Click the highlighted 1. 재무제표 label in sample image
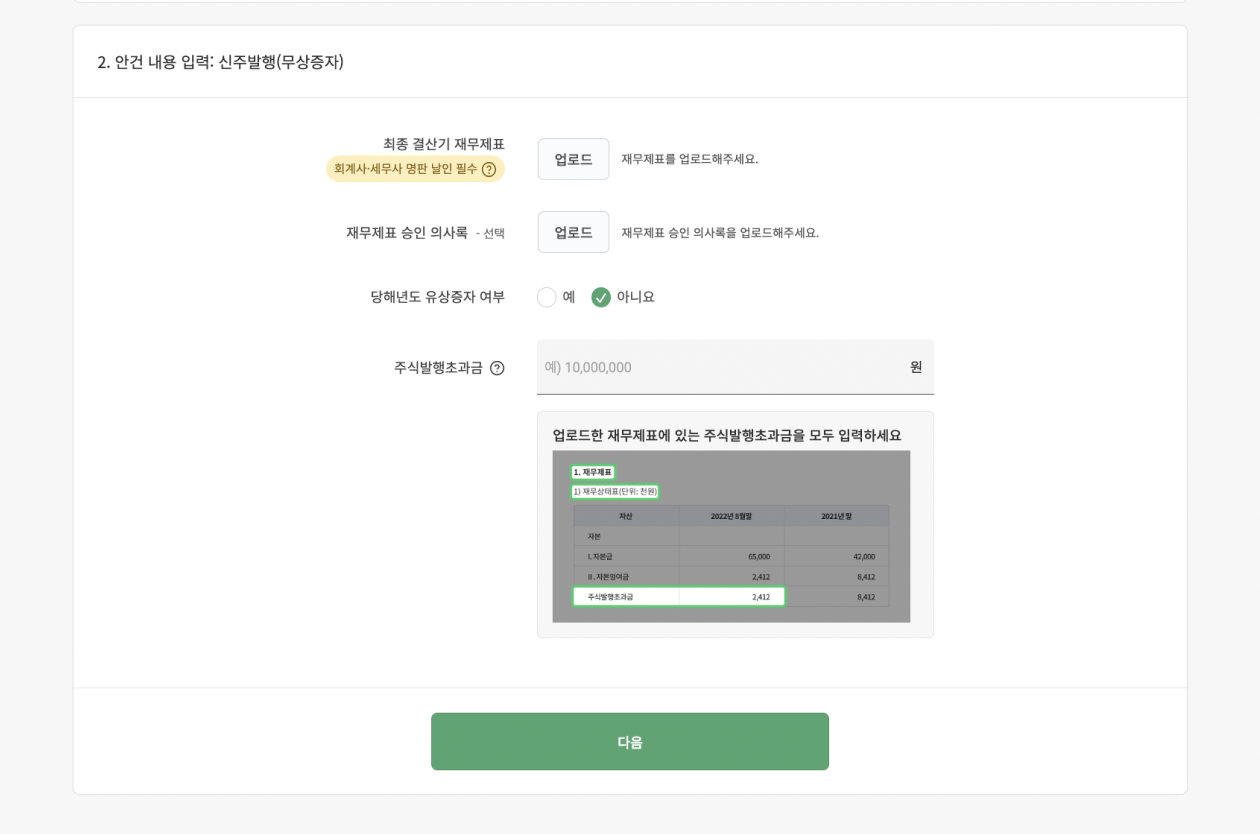The image size is (1260, 834). click(x=594, y=471)
